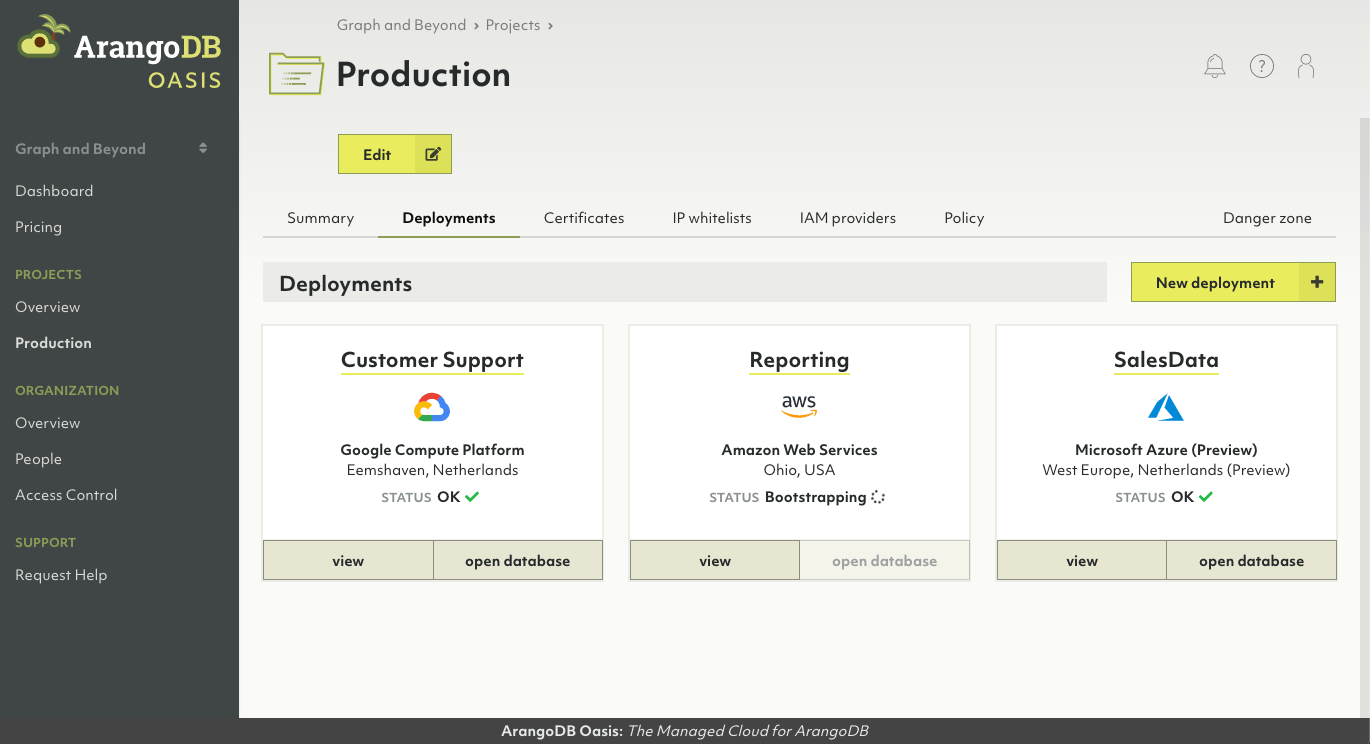Click the Google Cloud logo on Customer Support
Screen dimensions: 1370x744
tap(432, 408)
